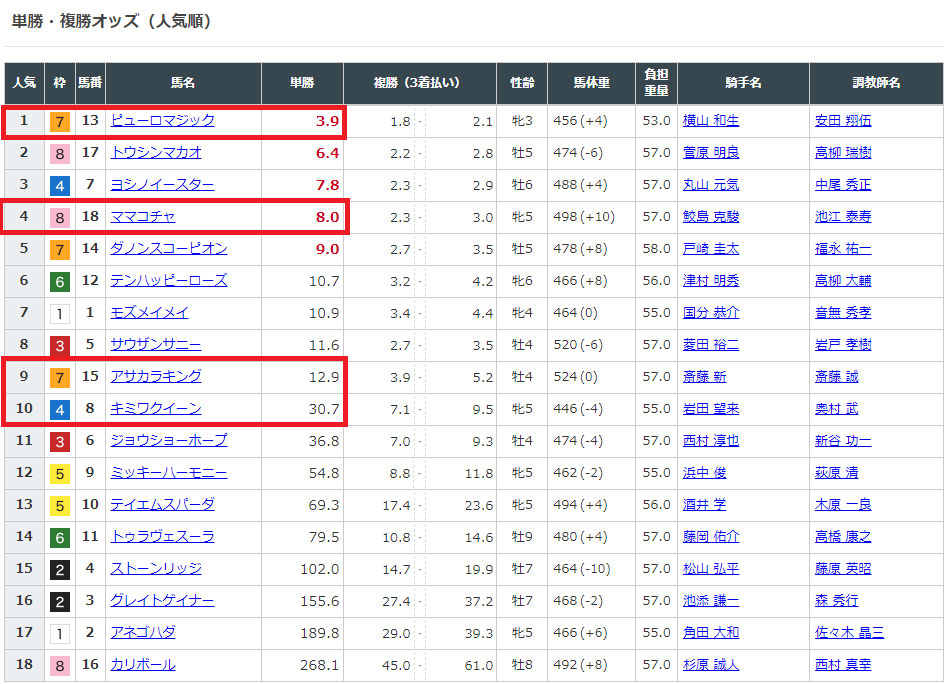
Task: Open trainer 池江 泰寿 profile link
Action: (x=842, y=217)
